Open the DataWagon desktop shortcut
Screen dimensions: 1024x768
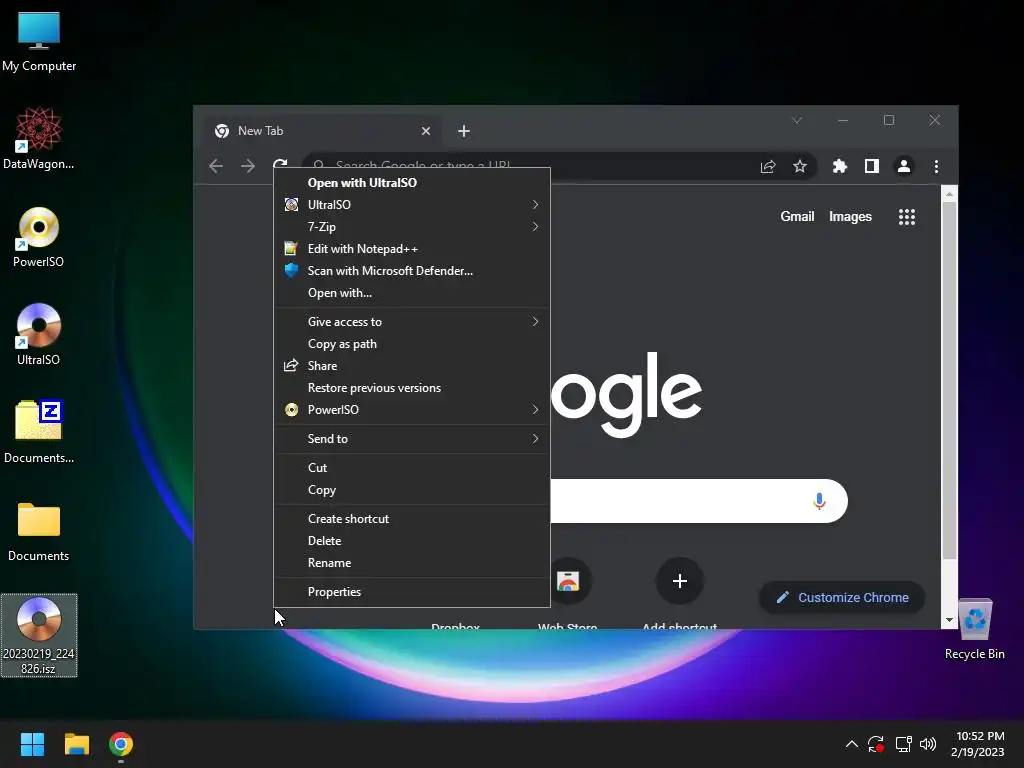pos(39,138)
